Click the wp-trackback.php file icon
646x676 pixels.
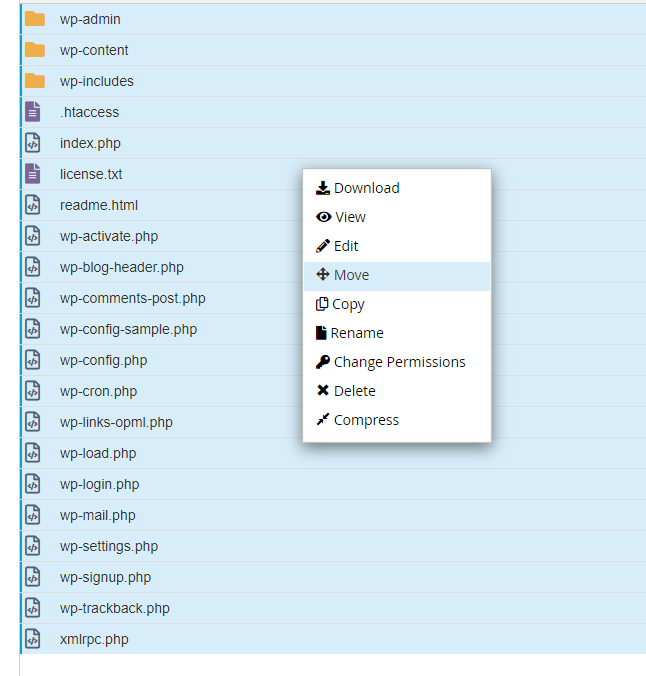click(32, 608)
